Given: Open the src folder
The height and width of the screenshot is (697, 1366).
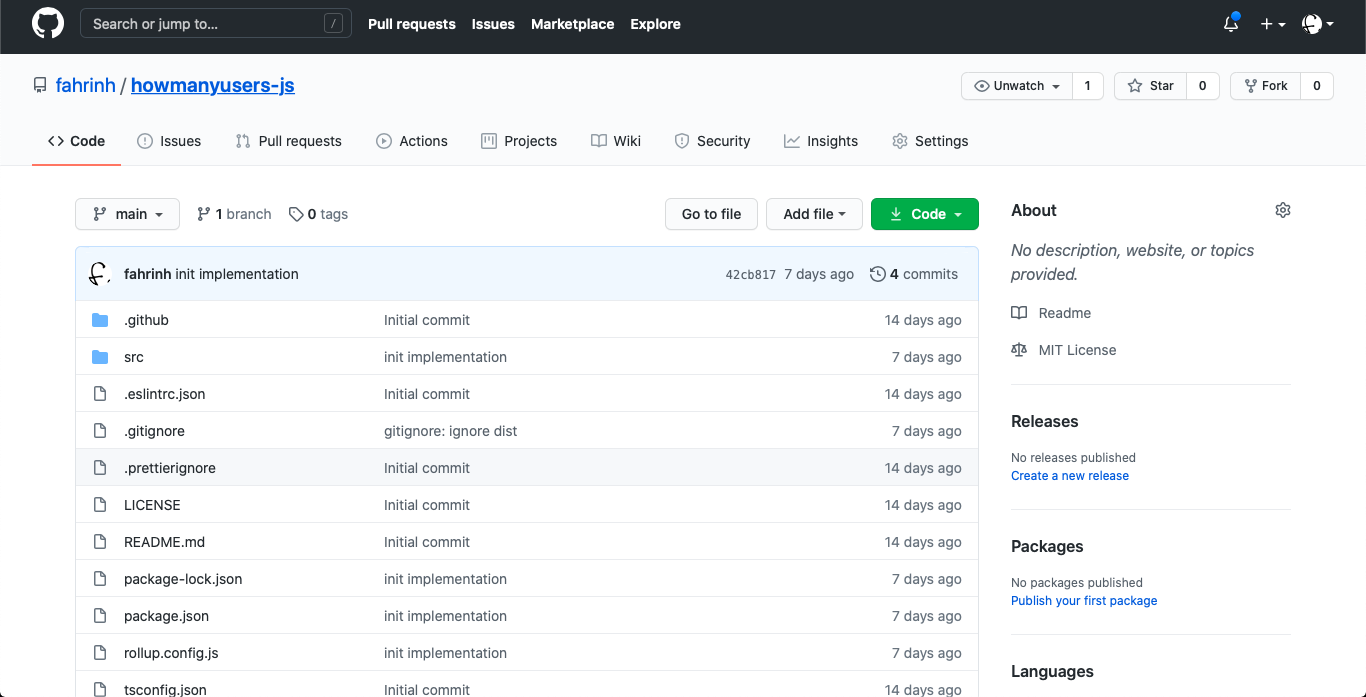Looking at the screenshot, I should click(x=134, y=357).
